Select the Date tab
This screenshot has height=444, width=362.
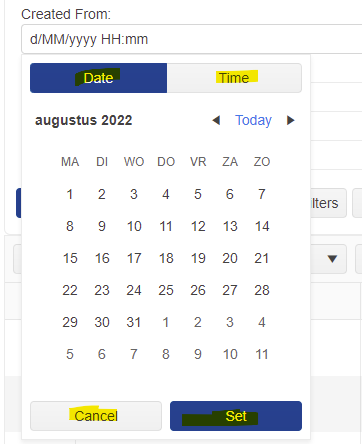pos(98,78)
